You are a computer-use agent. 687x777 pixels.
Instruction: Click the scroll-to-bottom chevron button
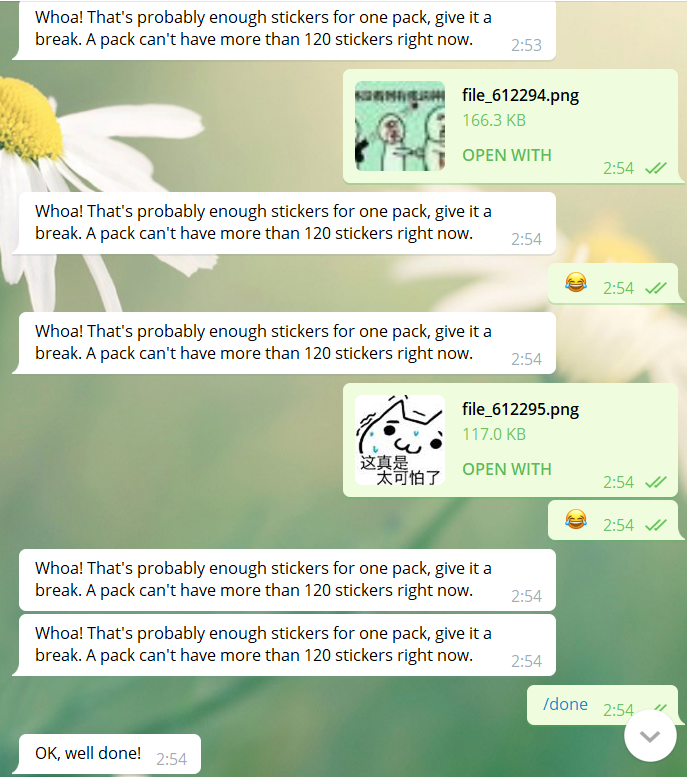pyautogui.click(x=650, y=736)
